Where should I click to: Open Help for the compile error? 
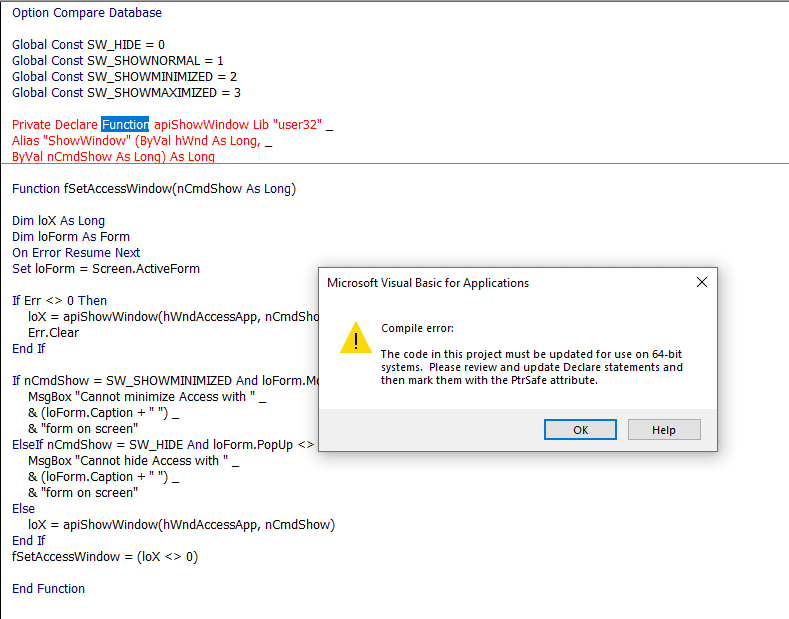pyautogui.click(x=664, y=430)
